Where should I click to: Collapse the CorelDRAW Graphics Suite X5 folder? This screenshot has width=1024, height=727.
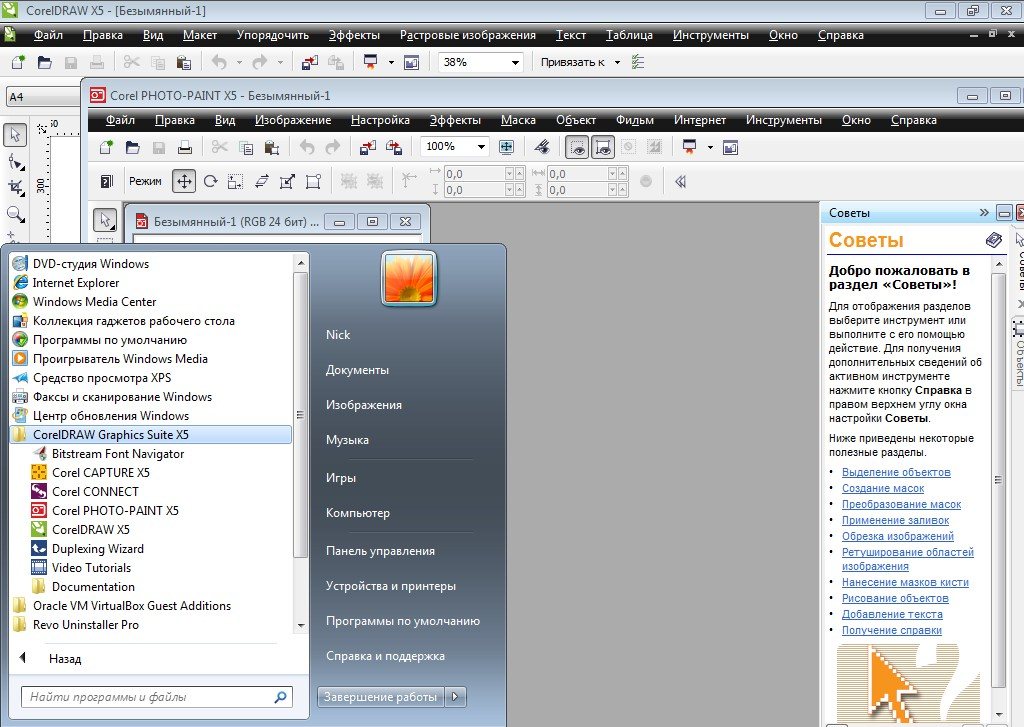[x=110, y=435]
